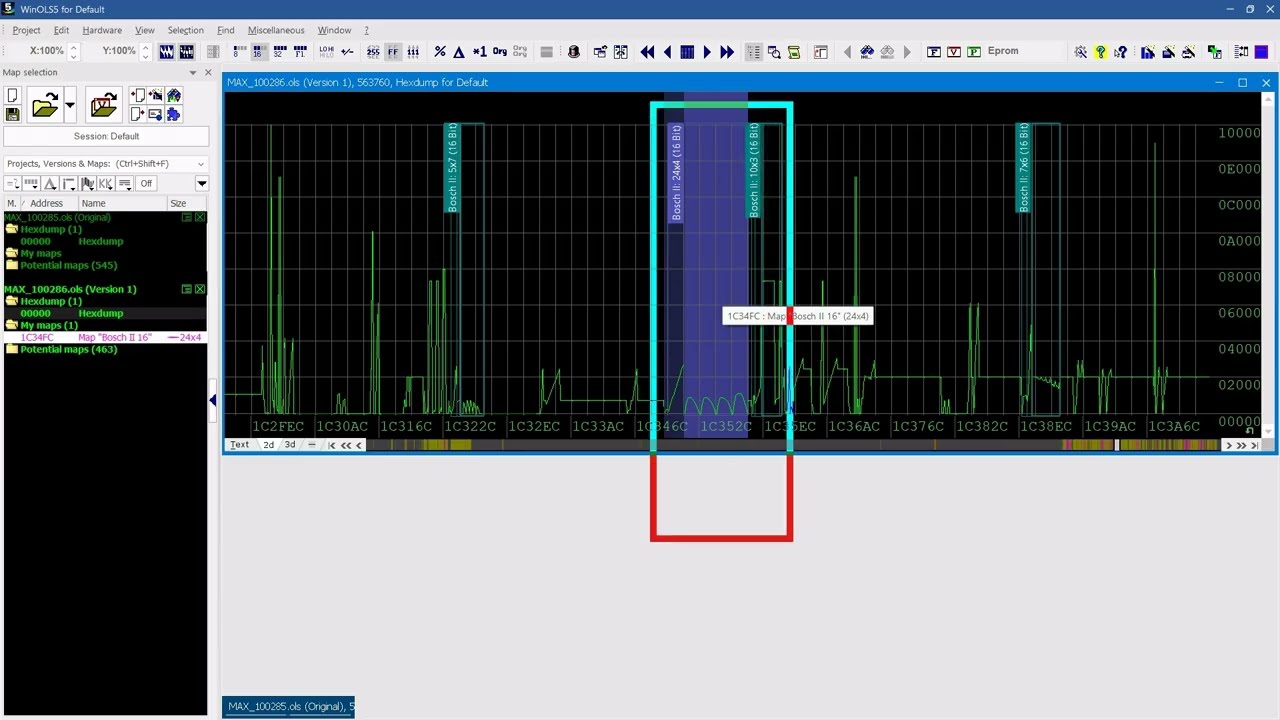Click the jump to last arrow icon
Screen dimensions: 1280x720
(727, 52)
